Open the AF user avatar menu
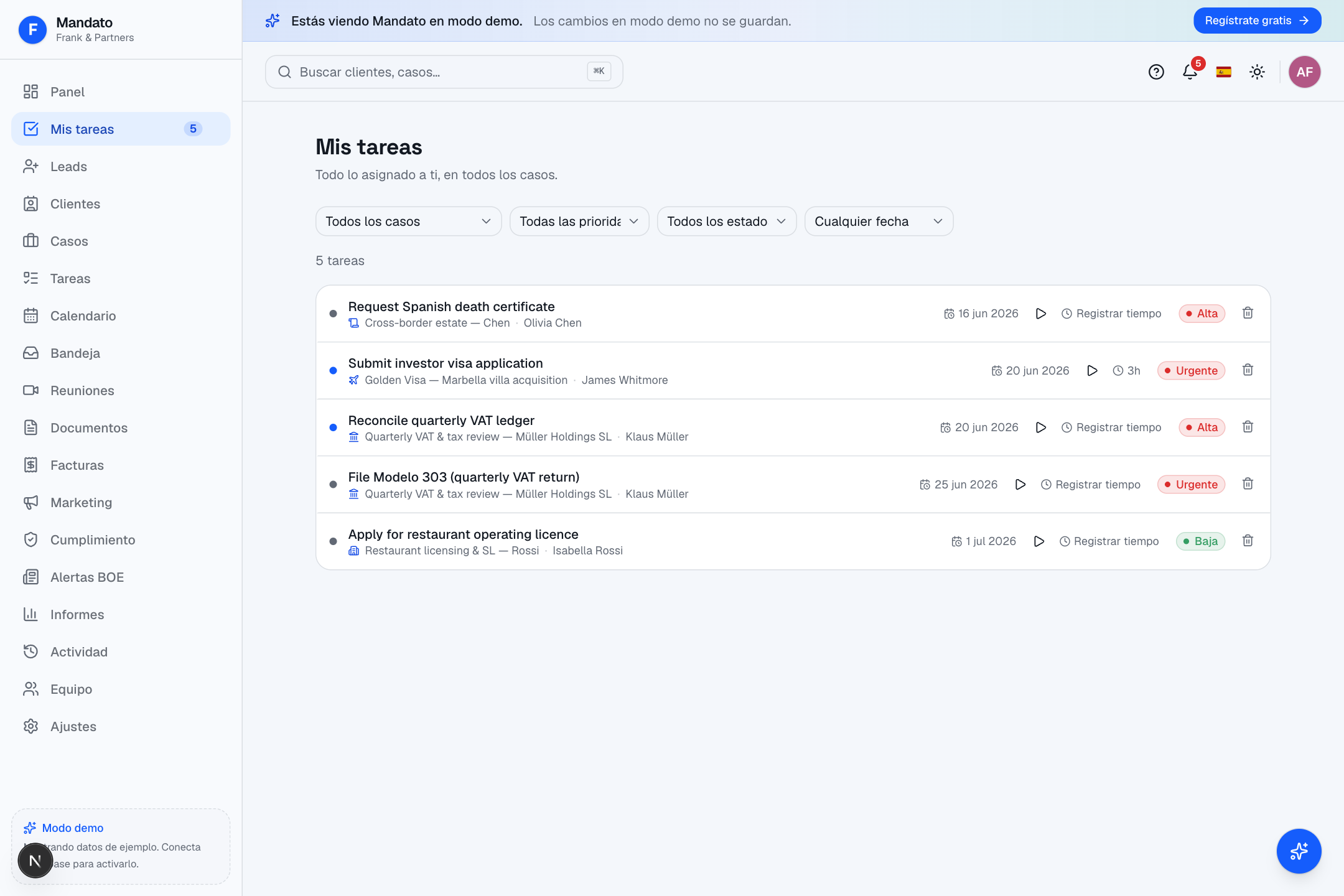The width and height of the screenshot is (1344, 896). [1305, 72]
